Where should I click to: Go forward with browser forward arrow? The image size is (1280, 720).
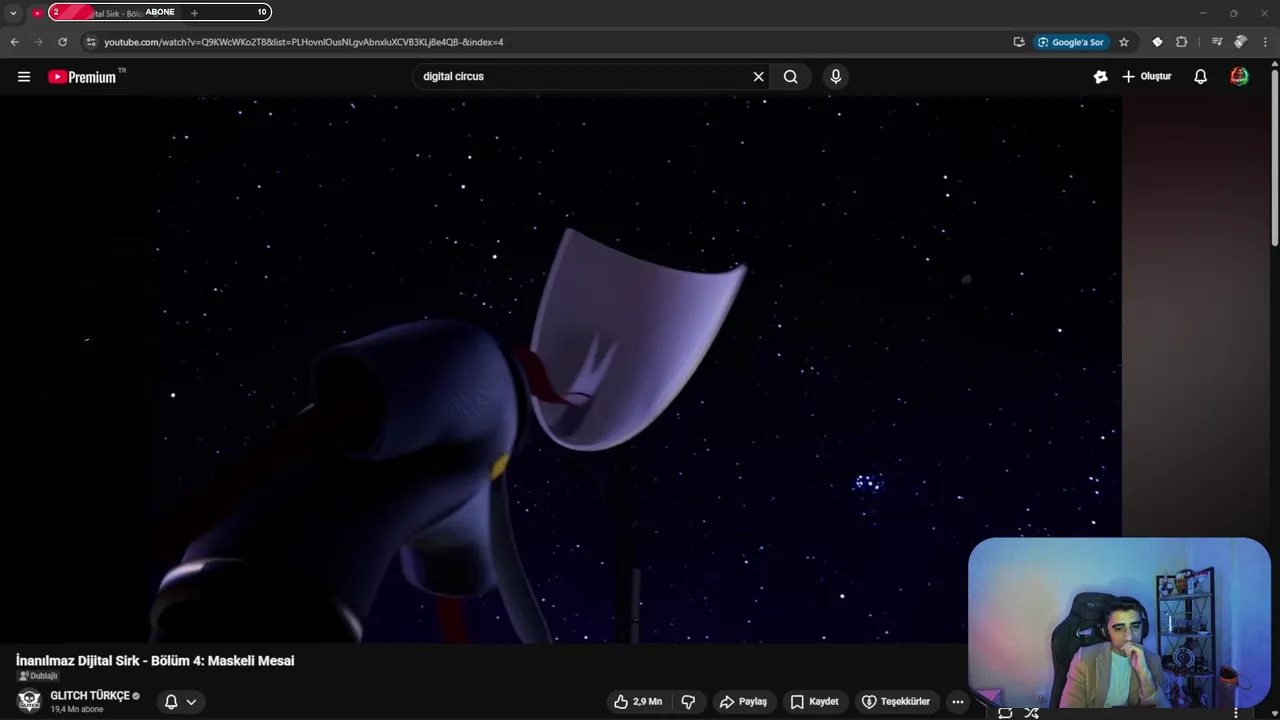(x=38, y=42)
